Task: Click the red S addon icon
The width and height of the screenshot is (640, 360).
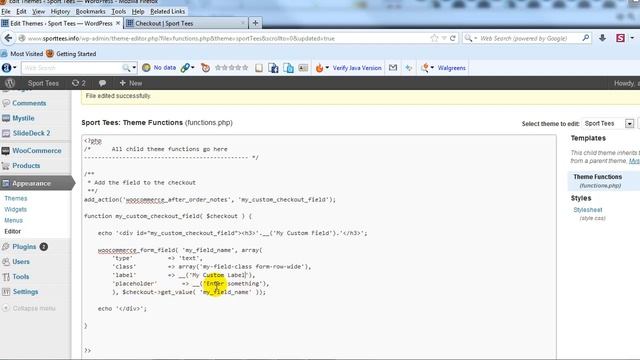Action: click(620, 38)
